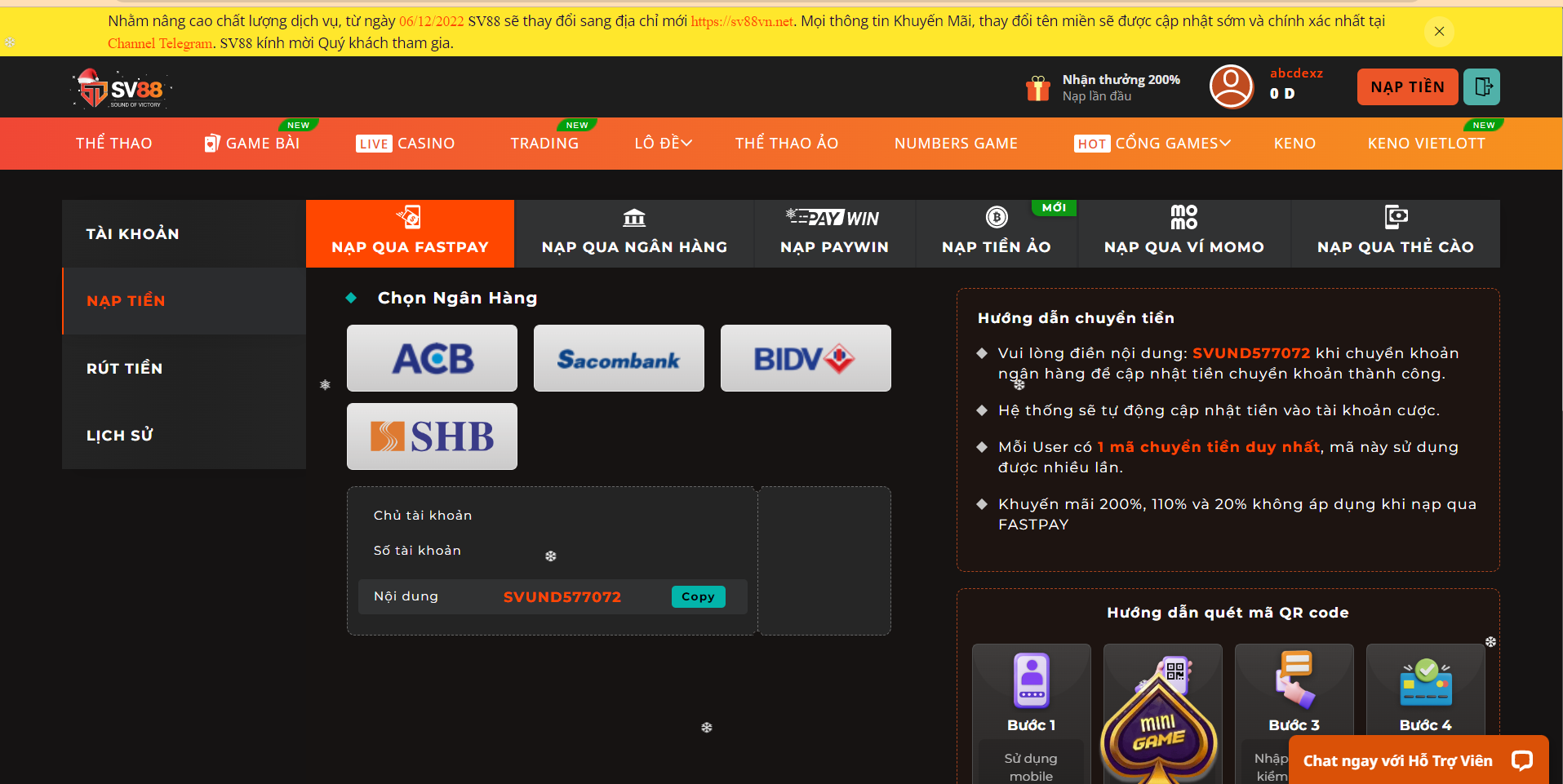Click the Số tài khoản label

[x=417, y=551]
